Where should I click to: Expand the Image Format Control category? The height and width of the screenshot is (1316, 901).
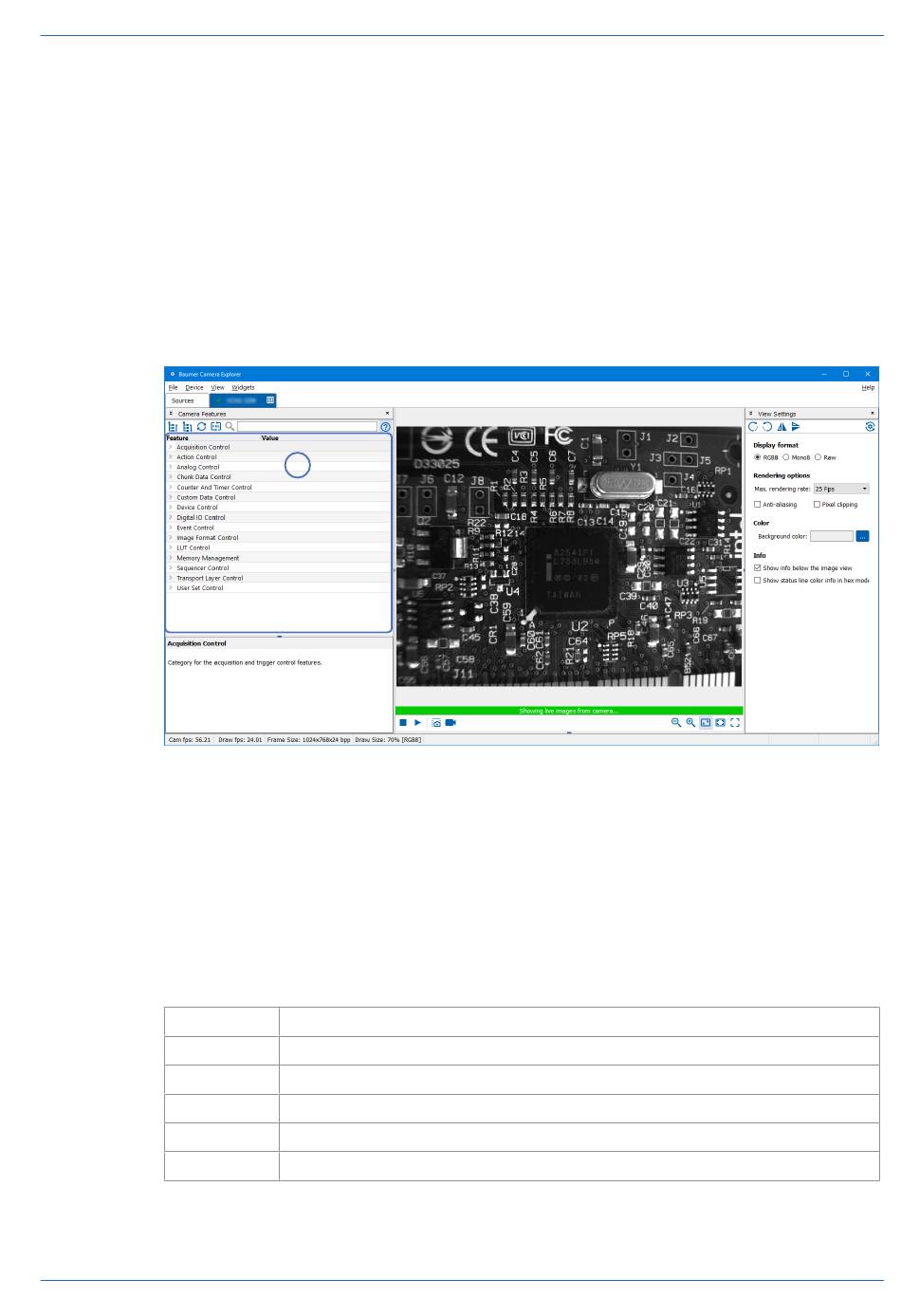coord(171,538)
